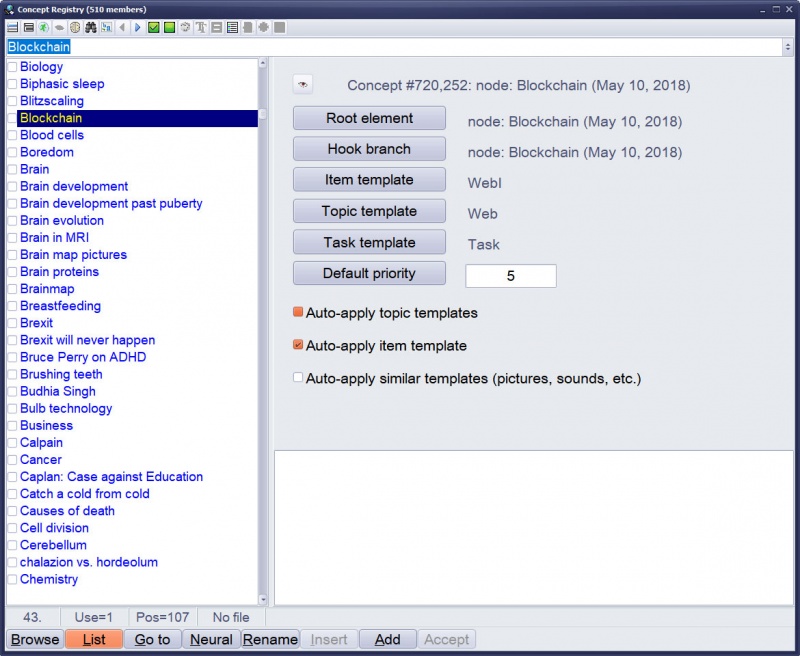The height and width of the screenshot is (656, 800).
Task: Enable Auto-apply similar templates
Action: click(297, 377)
